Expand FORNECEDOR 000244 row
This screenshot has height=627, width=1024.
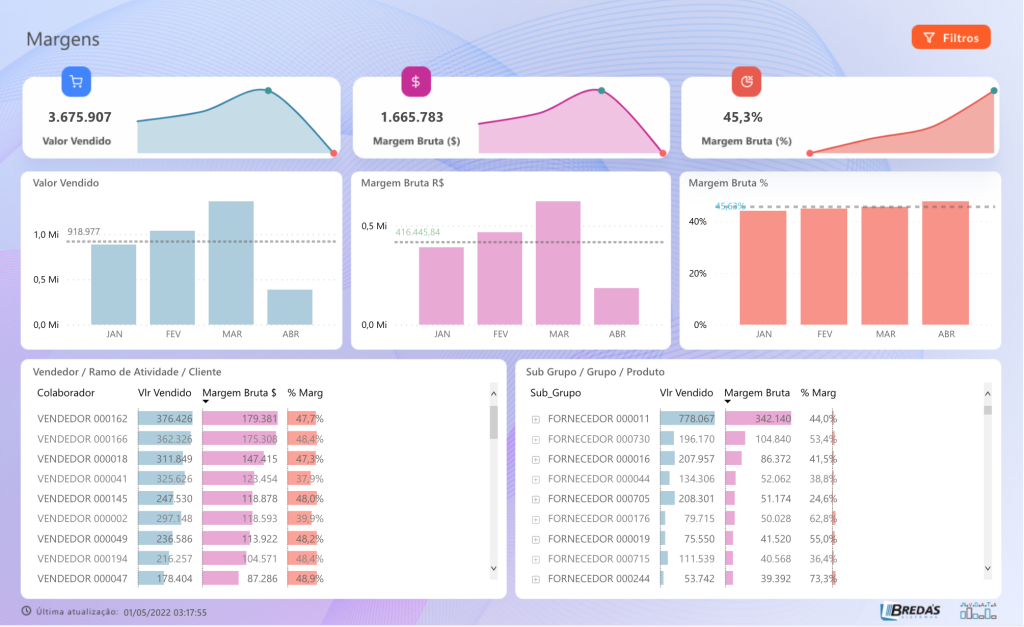click(536, 579)
